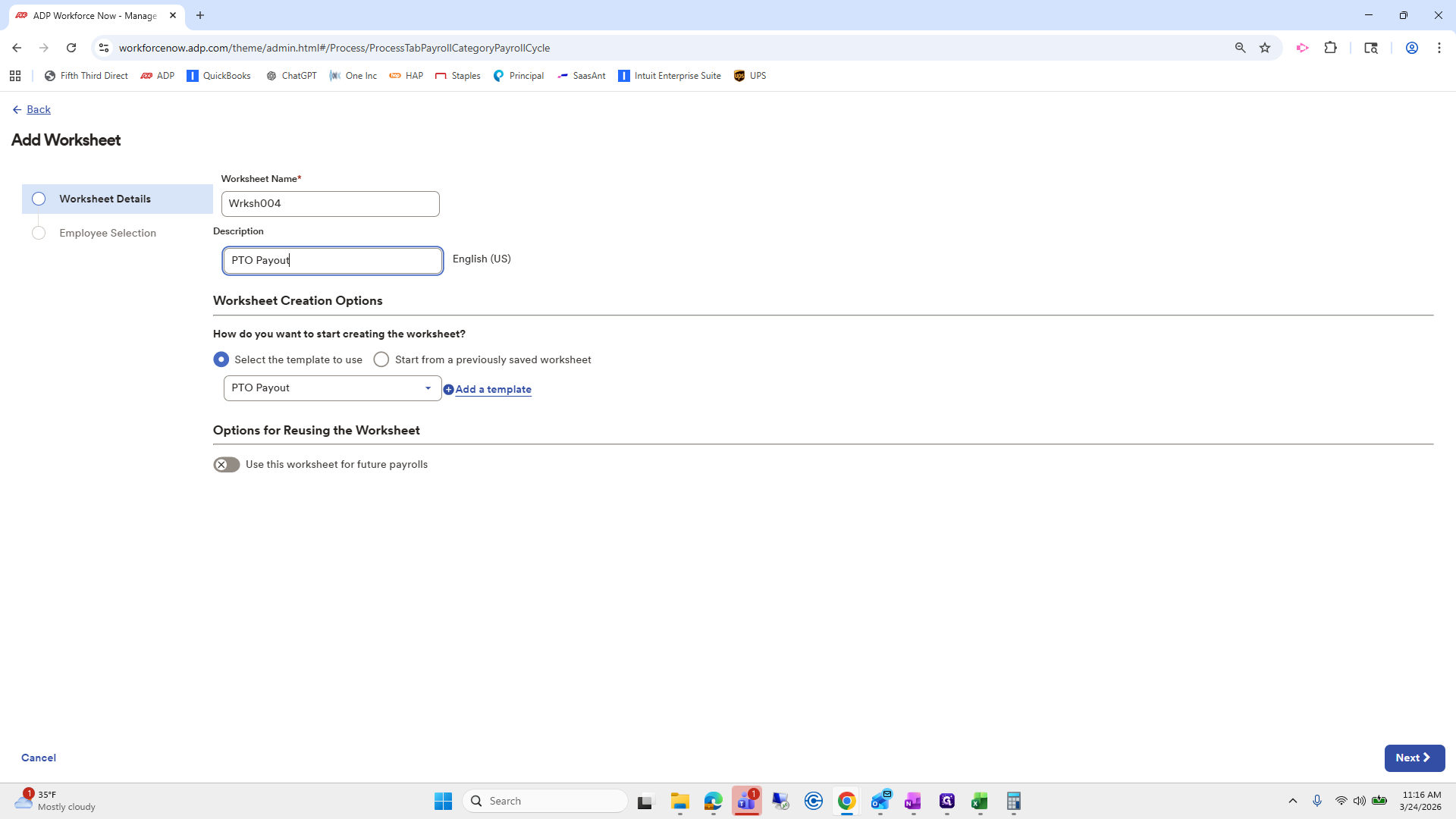Expand hidden system tray icons
The image size is (1456, 819).
[1293, 800]
